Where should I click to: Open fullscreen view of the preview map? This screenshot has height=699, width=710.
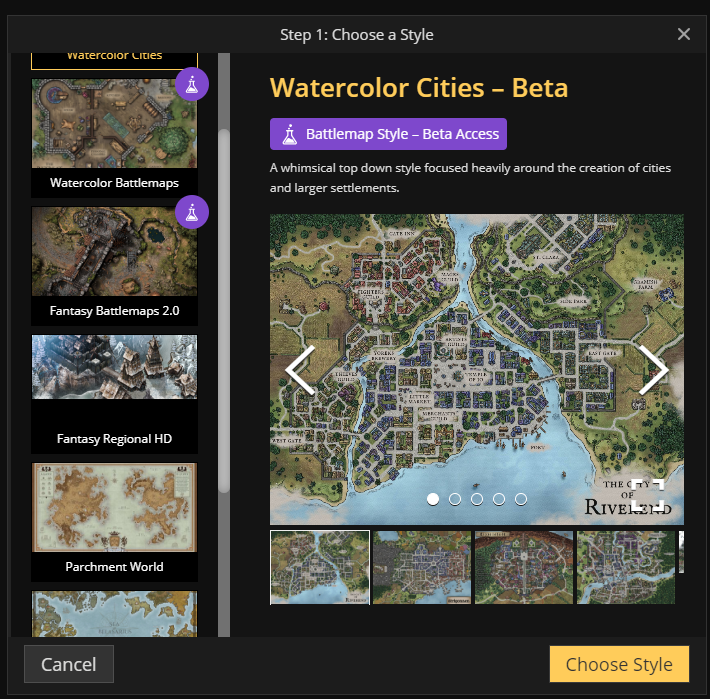(647, 495)
